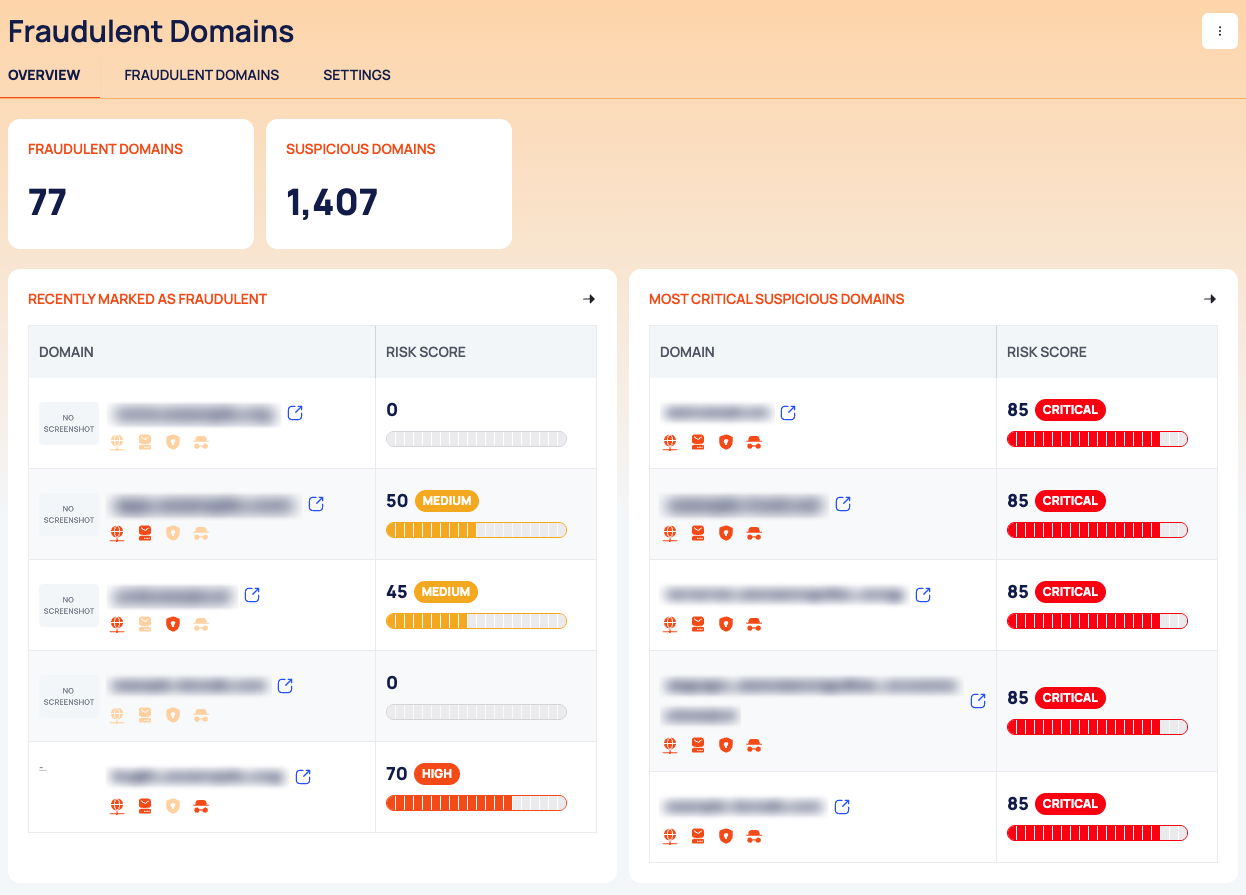Click the CRITICAL badge in the two-line domain row
The image size is (1246, 895).
(x=1070, y=698)
